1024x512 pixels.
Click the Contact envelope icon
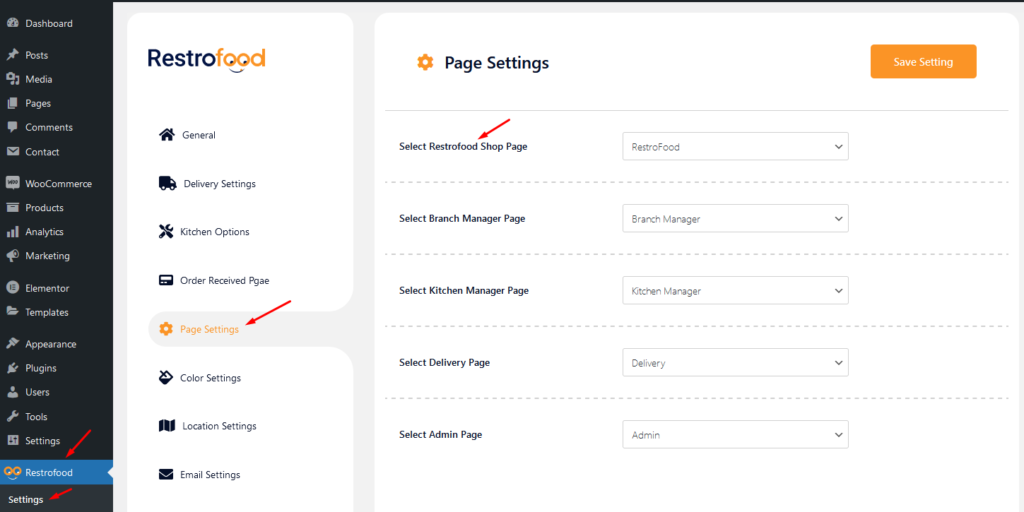[x=12, y=152]
